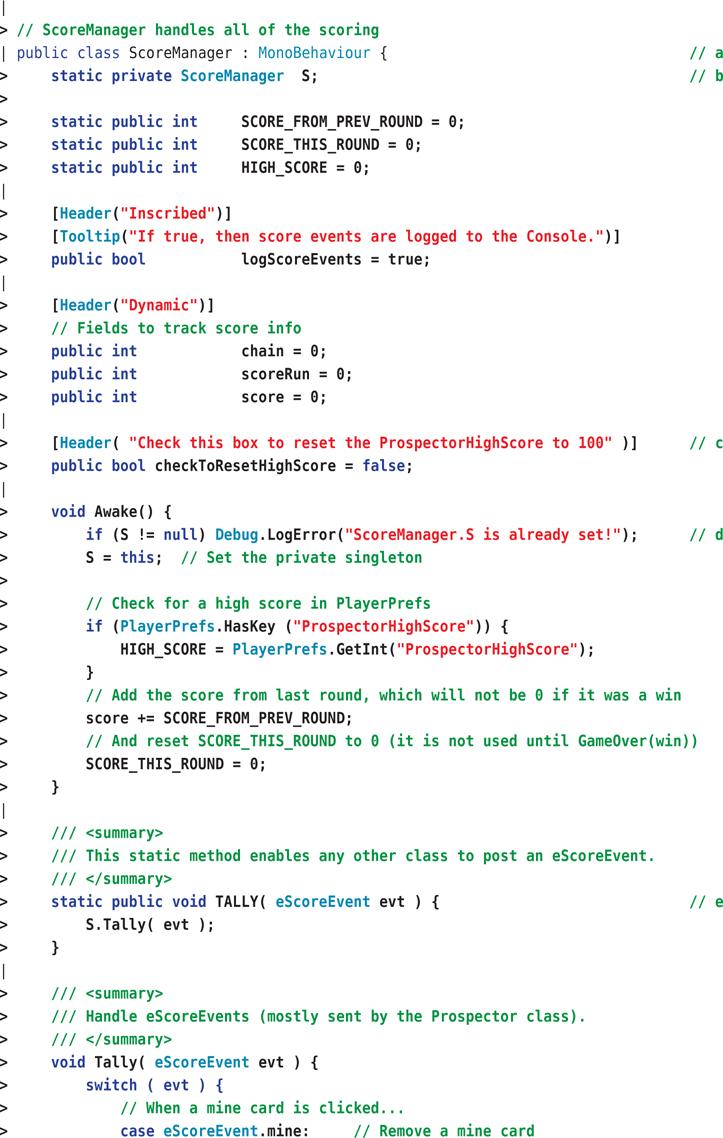Click the "switch ( evt ) {" statement
This screenshot has height=1138, width=723.
click(155, 1086)
